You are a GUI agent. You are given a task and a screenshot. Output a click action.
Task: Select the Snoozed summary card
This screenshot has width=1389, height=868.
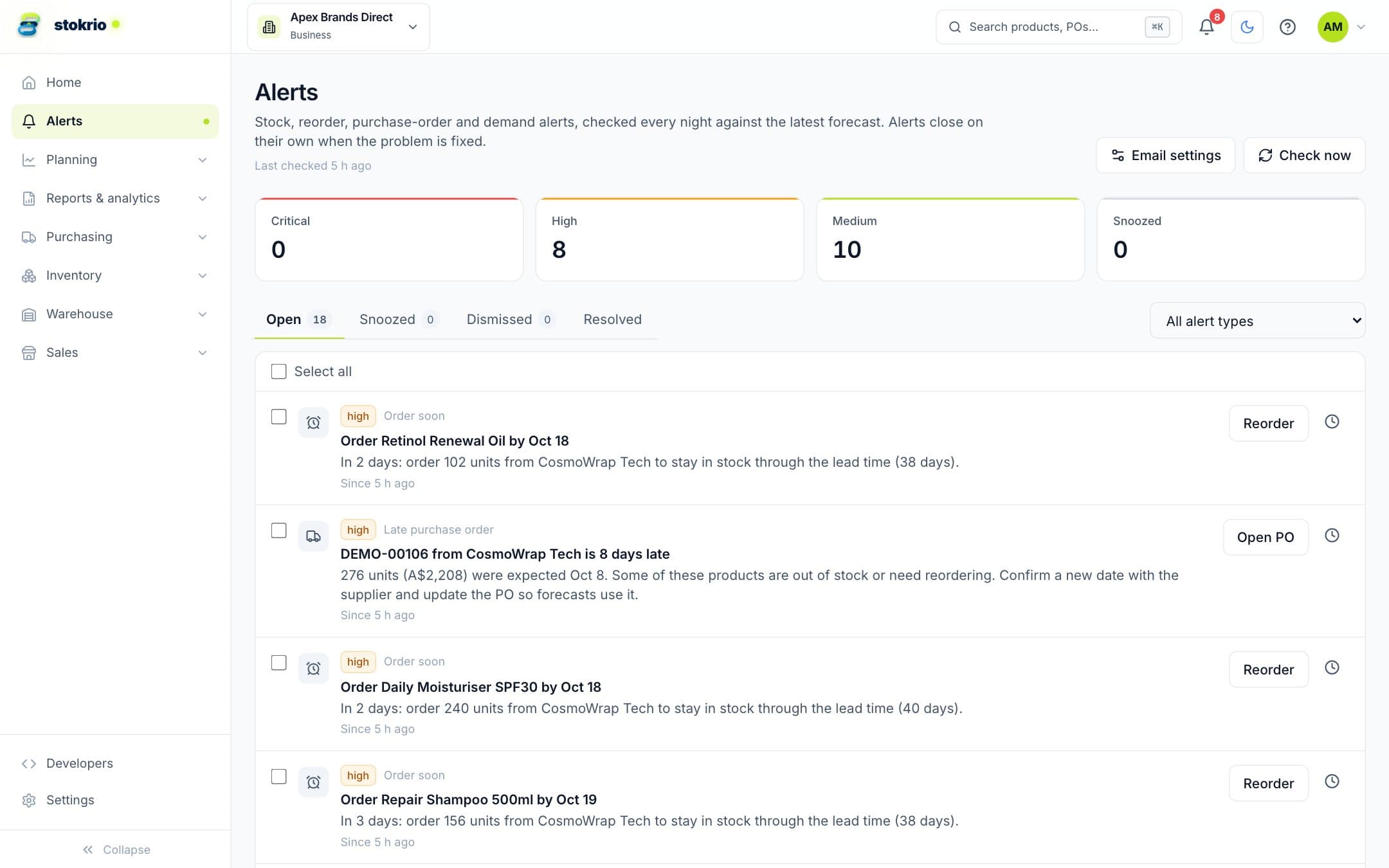[1231, 239]
